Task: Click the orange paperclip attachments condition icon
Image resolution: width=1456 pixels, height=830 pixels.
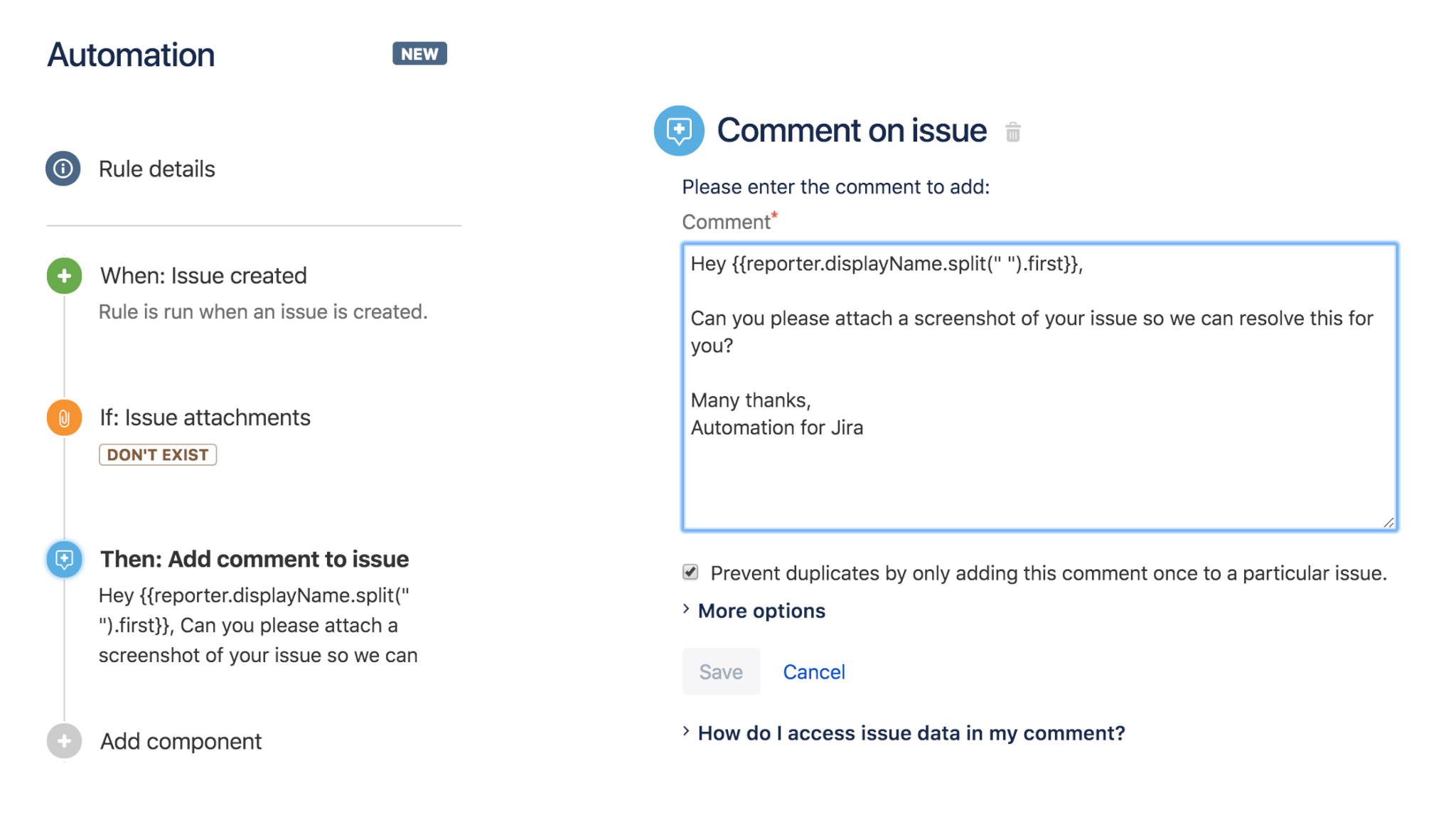Action: [64, 417]
